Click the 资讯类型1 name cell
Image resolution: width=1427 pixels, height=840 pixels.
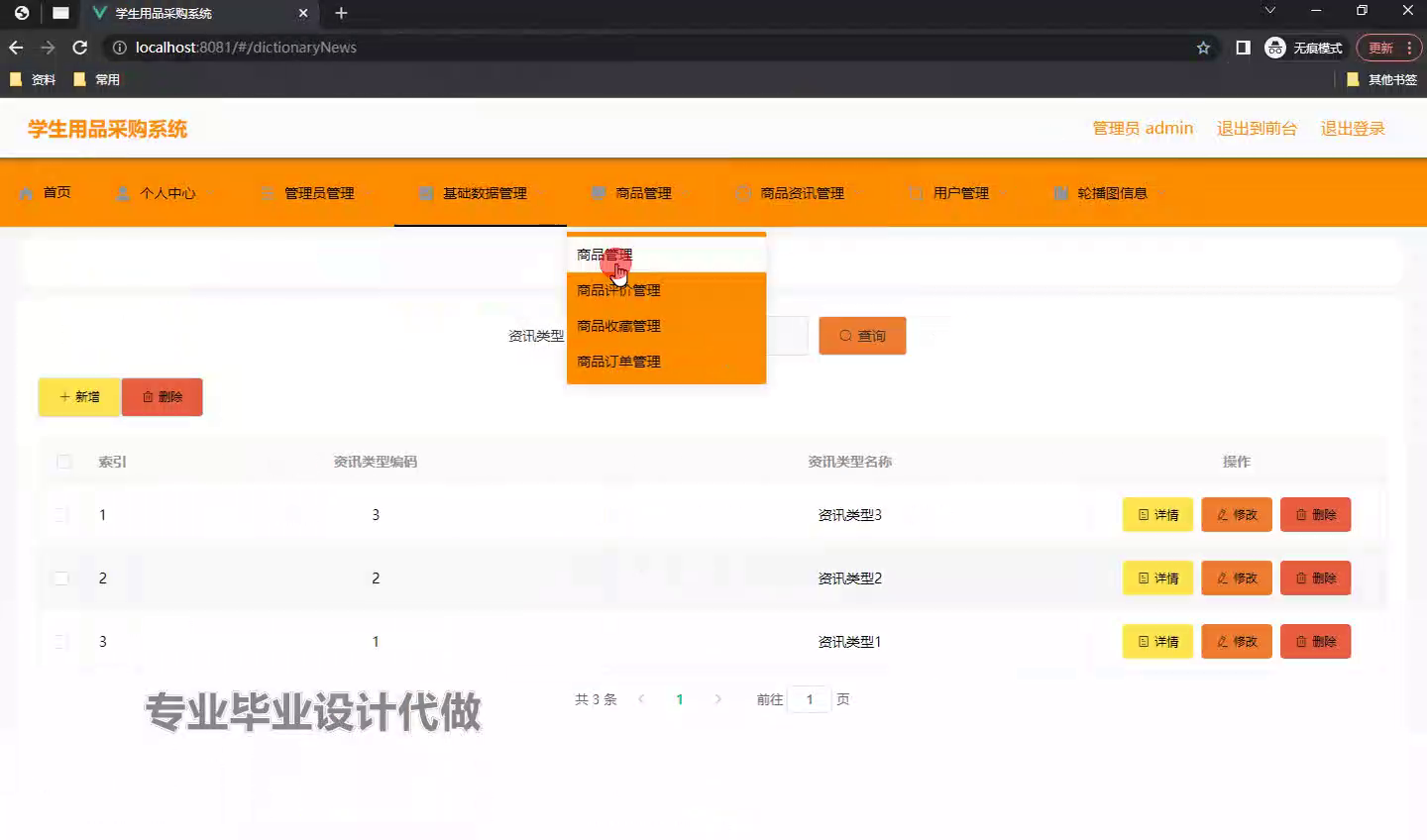[850, 642]
